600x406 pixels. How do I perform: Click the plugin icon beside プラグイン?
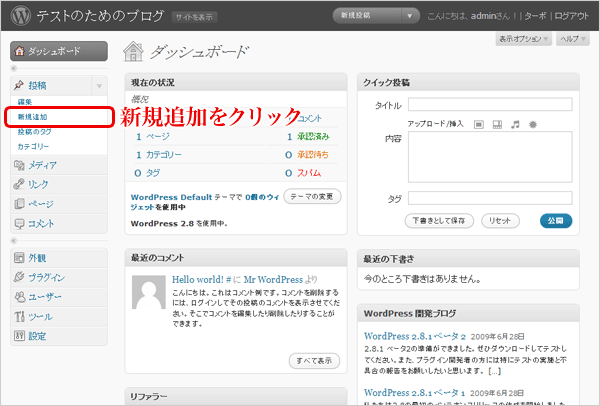[x=19, y=277]
